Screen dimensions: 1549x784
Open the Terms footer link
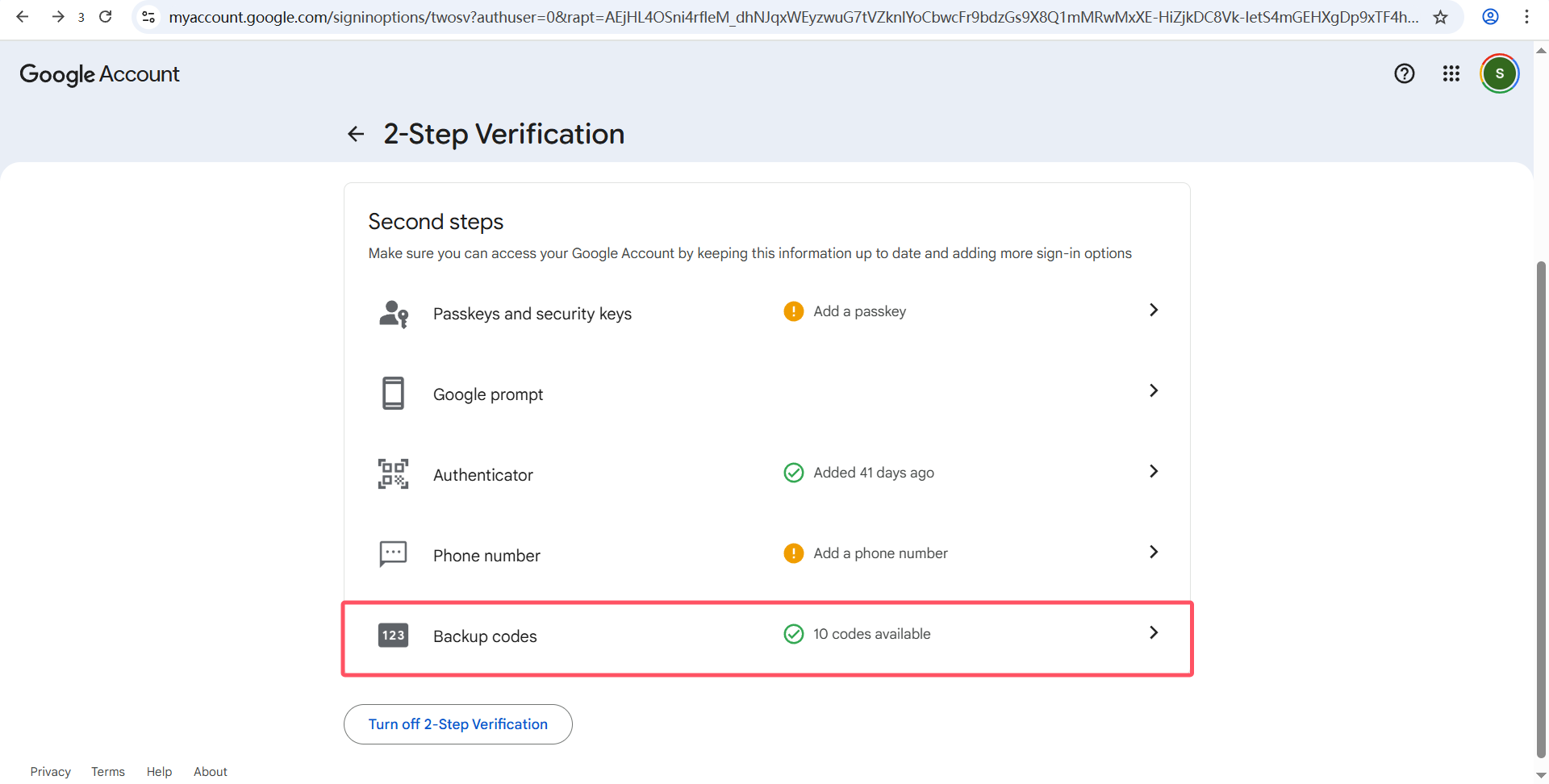[107, 772]
